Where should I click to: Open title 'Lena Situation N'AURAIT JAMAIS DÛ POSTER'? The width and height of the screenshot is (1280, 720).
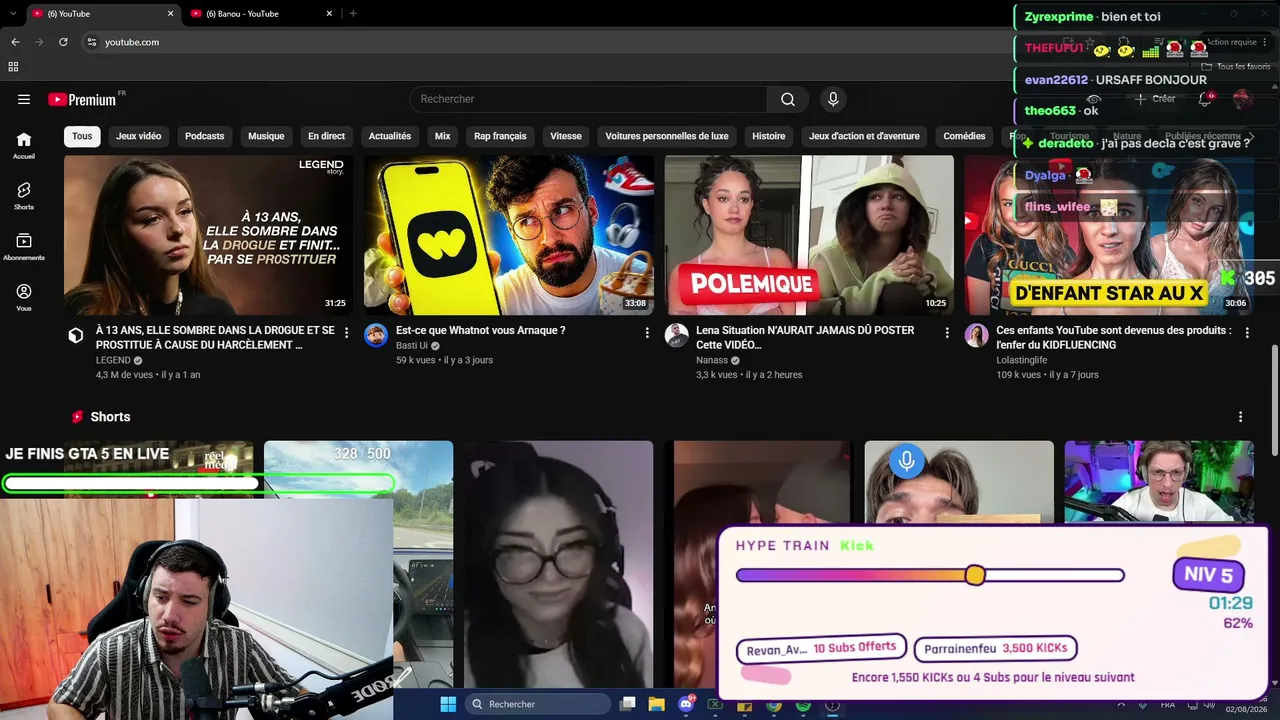805,337
